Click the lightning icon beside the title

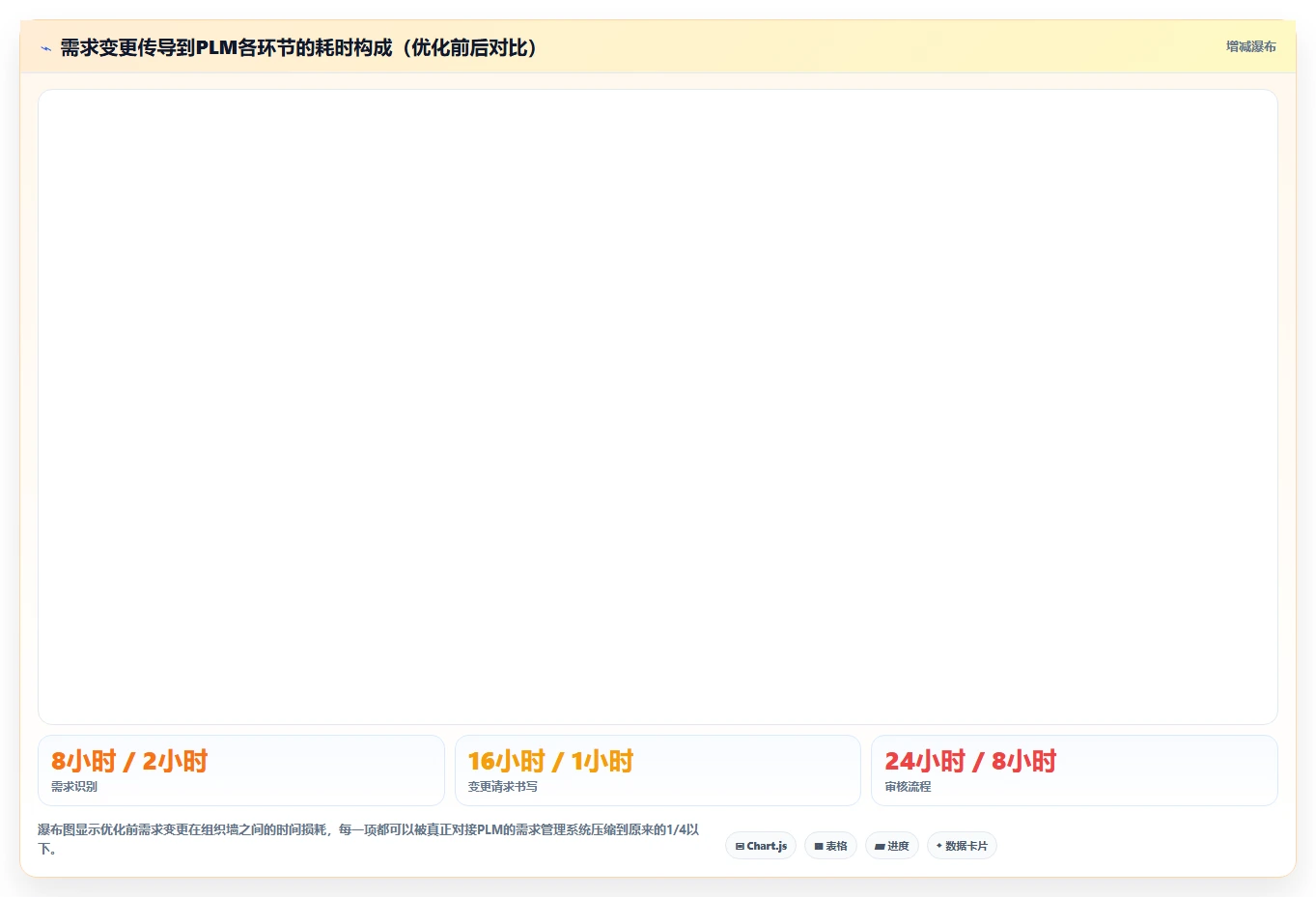45,48
